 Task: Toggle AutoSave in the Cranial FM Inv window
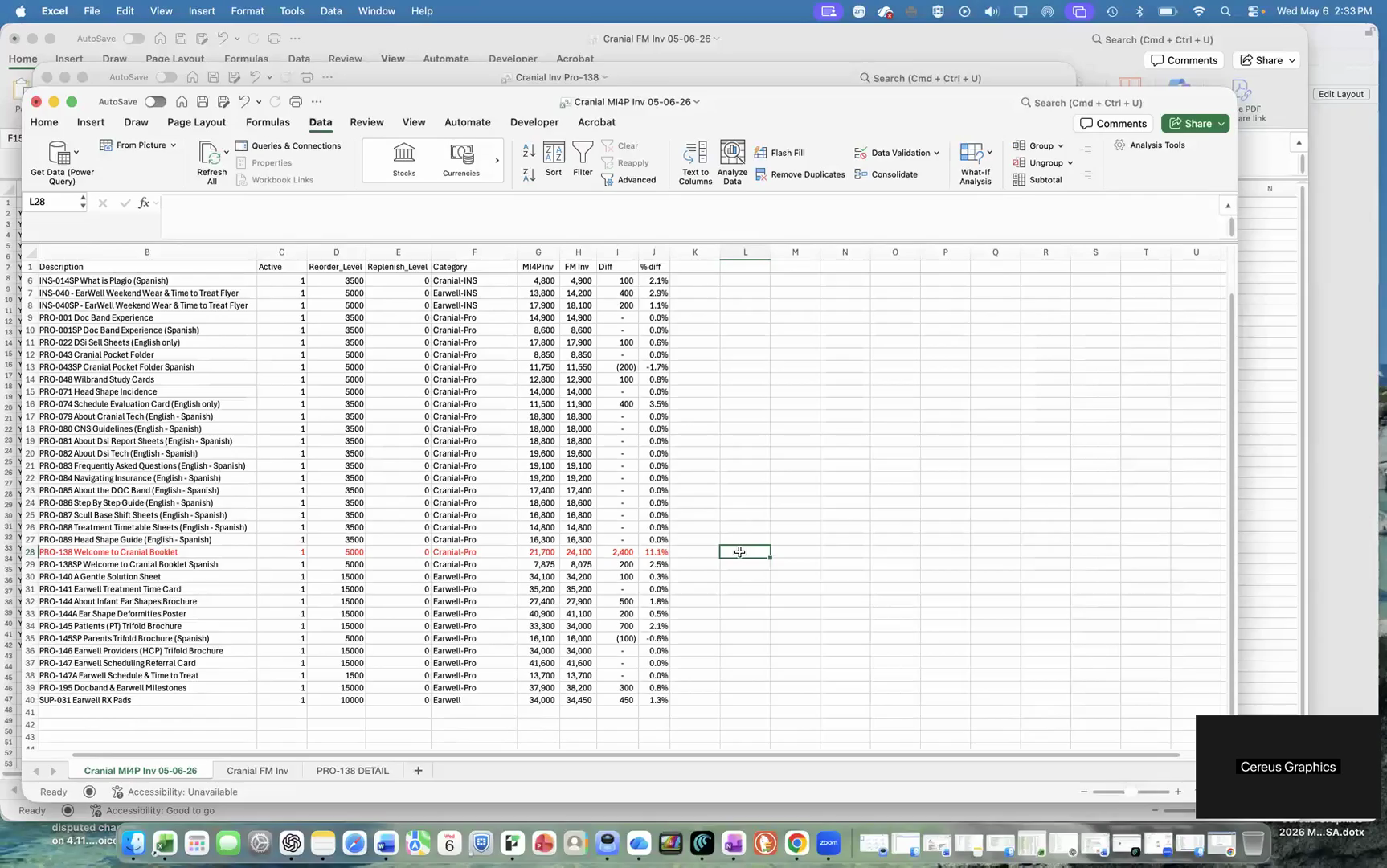pos(134,39)
